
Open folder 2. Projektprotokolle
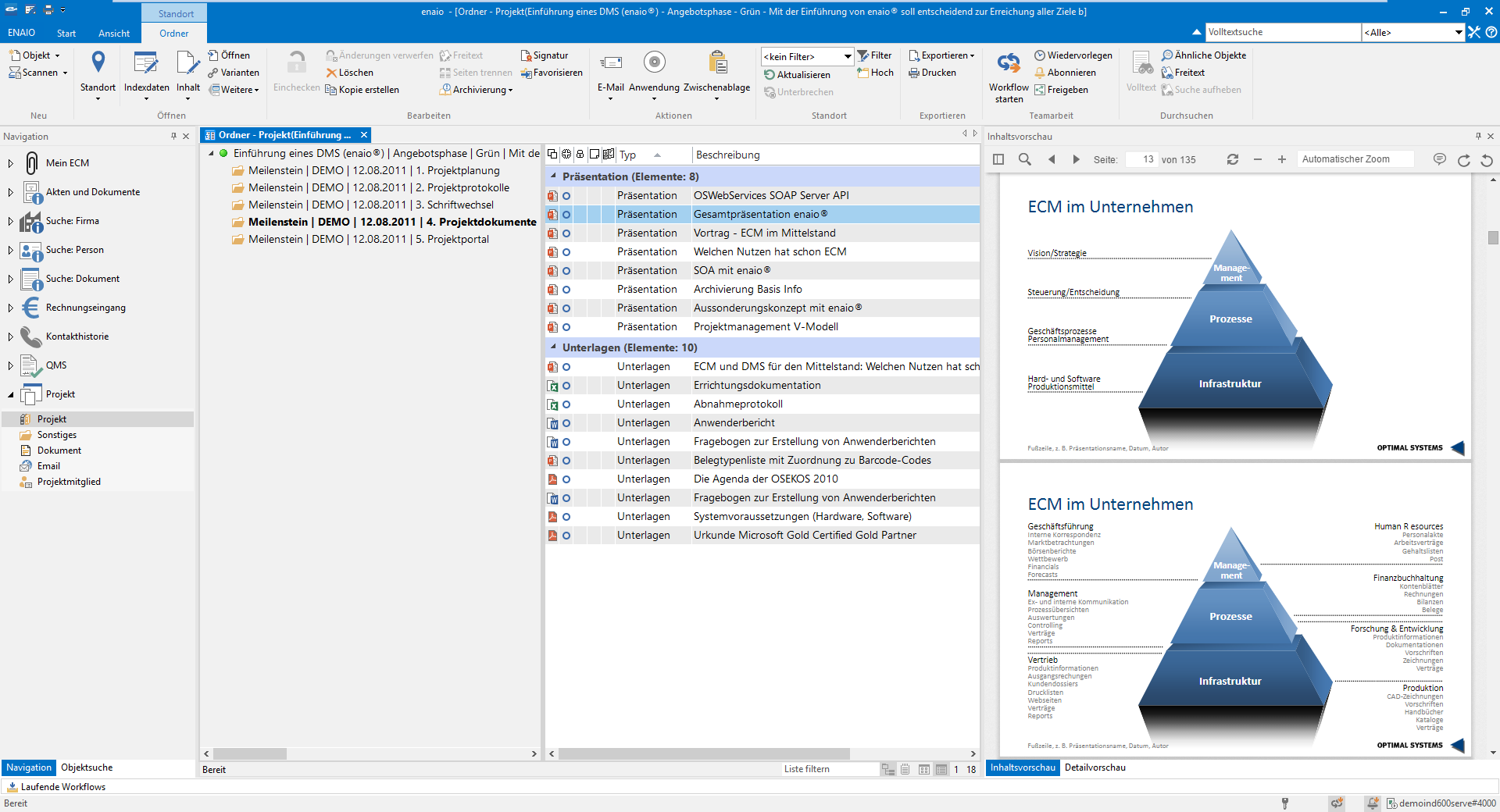(x=370, y=187)
